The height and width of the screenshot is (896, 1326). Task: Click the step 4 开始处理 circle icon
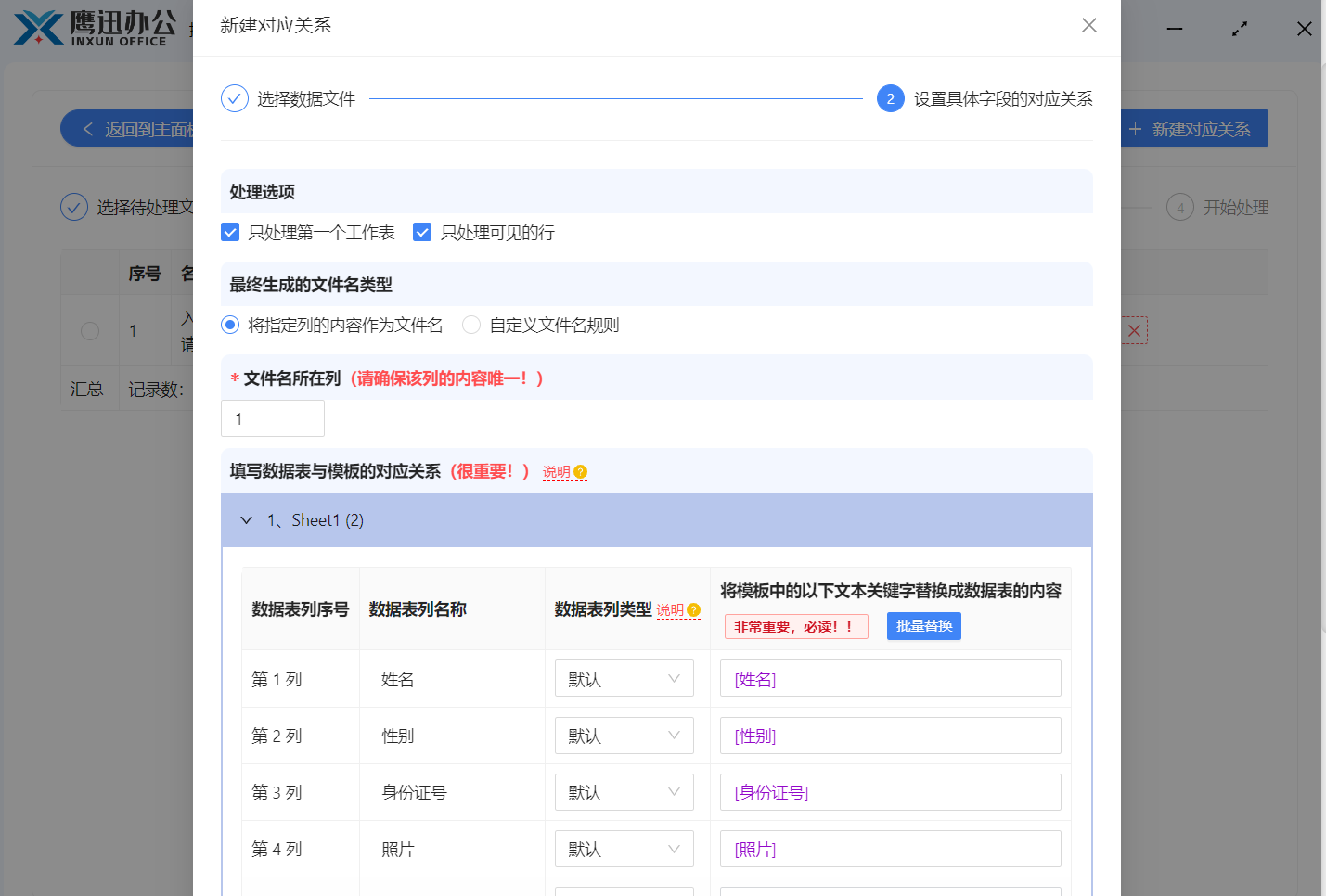pyautogui.click(x=1179, y=207)
